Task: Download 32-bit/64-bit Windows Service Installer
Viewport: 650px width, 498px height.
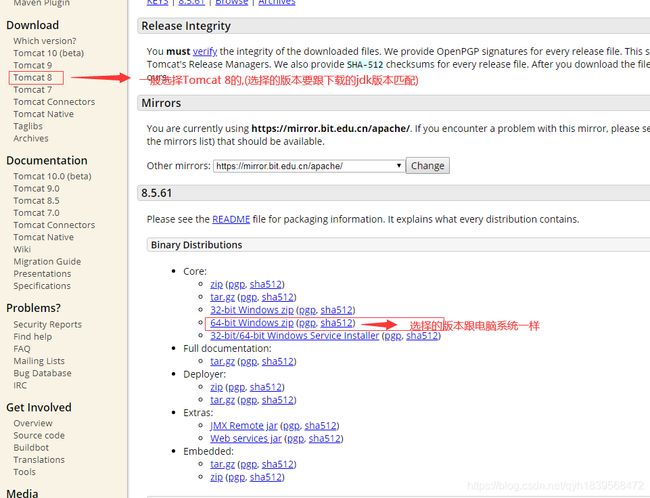Action: point(295,335)
